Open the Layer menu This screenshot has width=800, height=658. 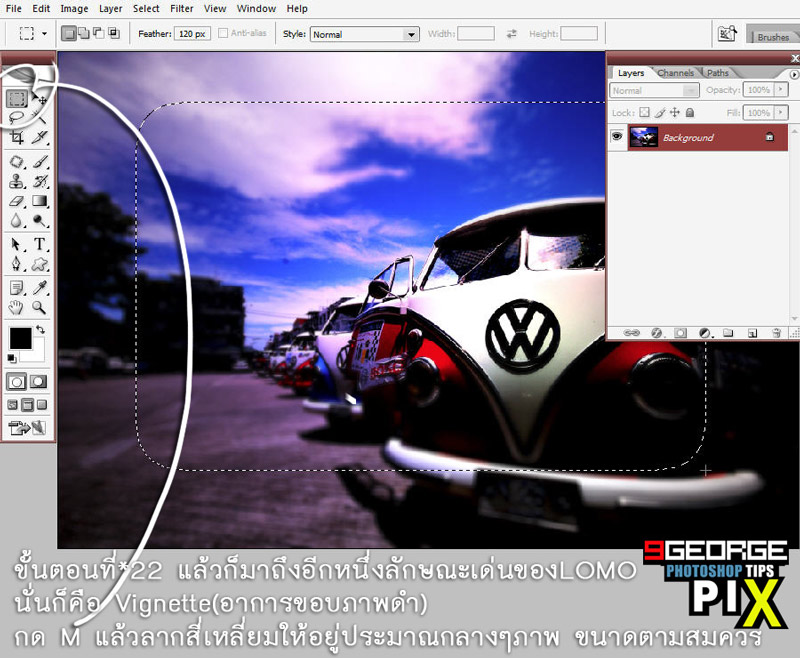[x=111, y=9]
